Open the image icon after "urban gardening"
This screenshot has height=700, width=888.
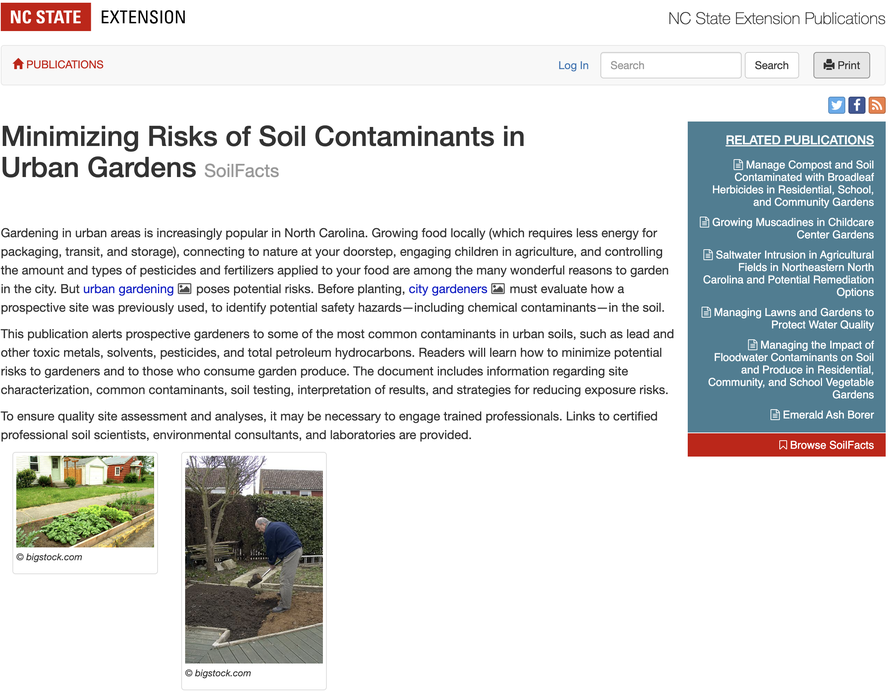point(185,289)
